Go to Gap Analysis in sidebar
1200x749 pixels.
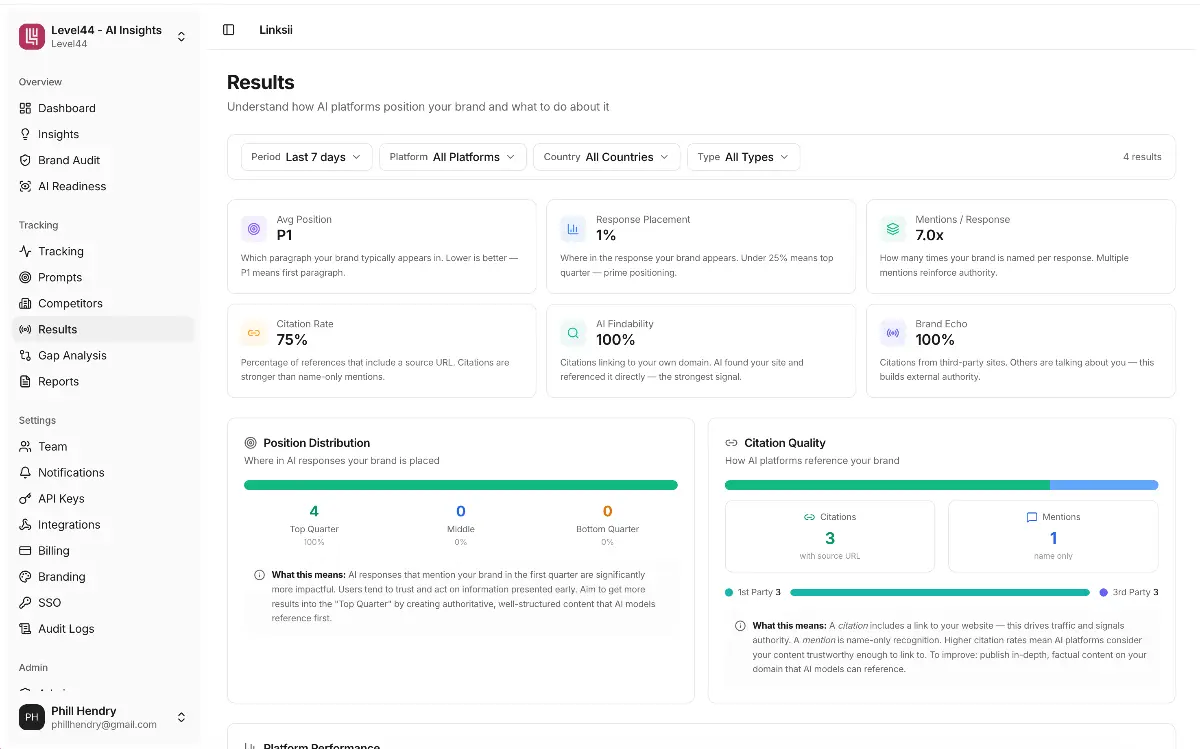[x=72, y=356]
